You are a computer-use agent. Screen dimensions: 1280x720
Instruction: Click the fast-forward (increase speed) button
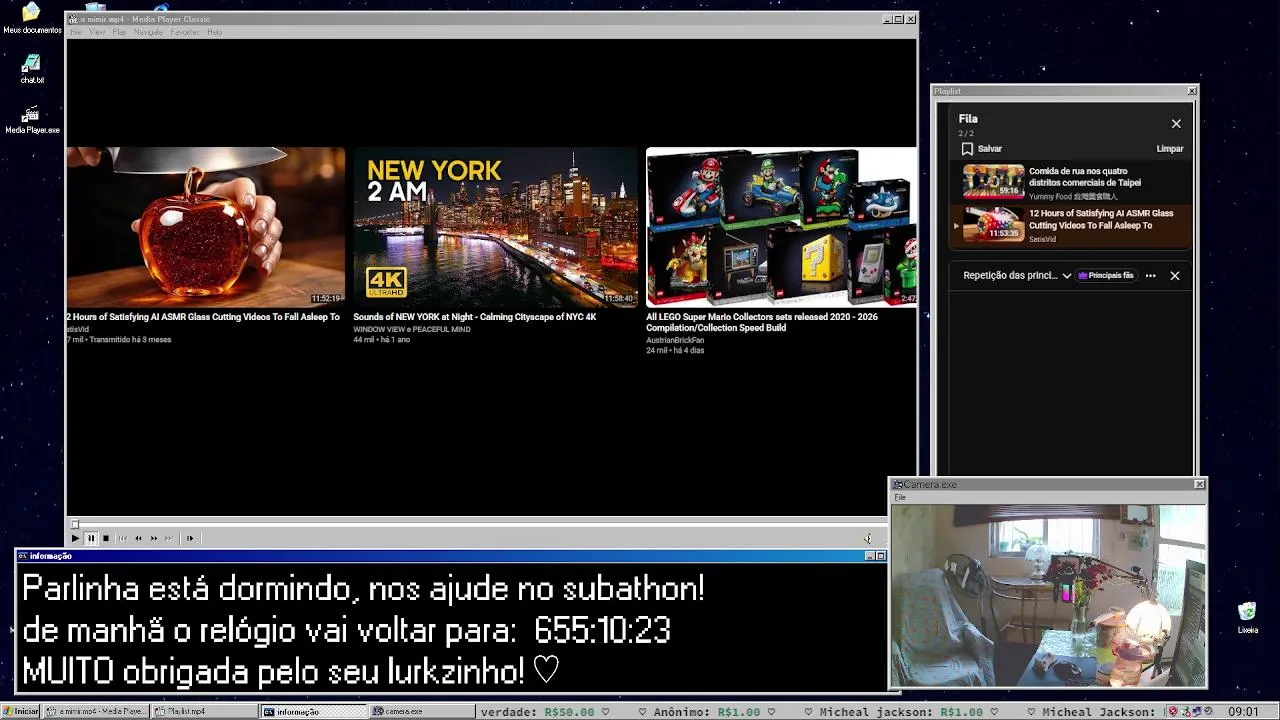tap(154, 538)
